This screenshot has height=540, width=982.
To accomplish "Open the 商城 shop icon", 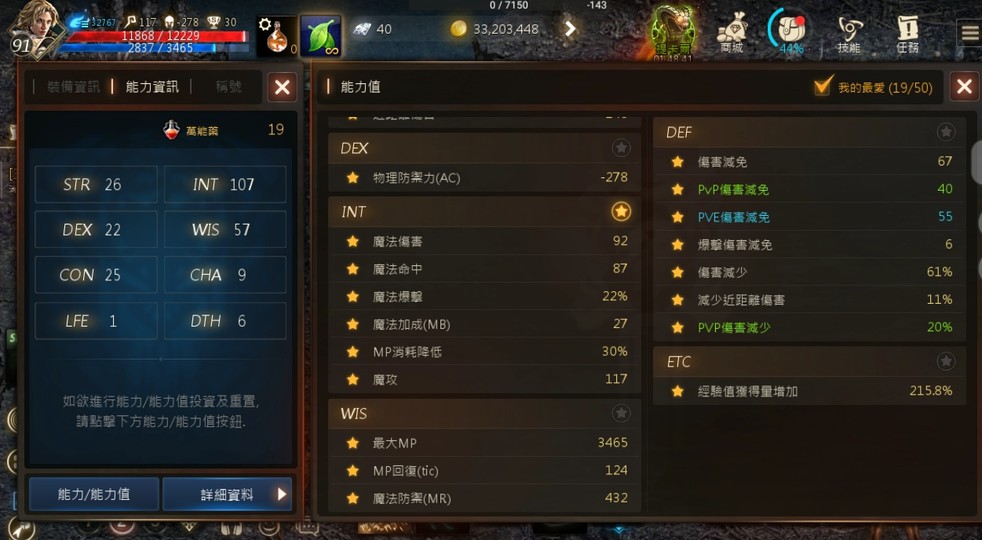I will point(730,33).
